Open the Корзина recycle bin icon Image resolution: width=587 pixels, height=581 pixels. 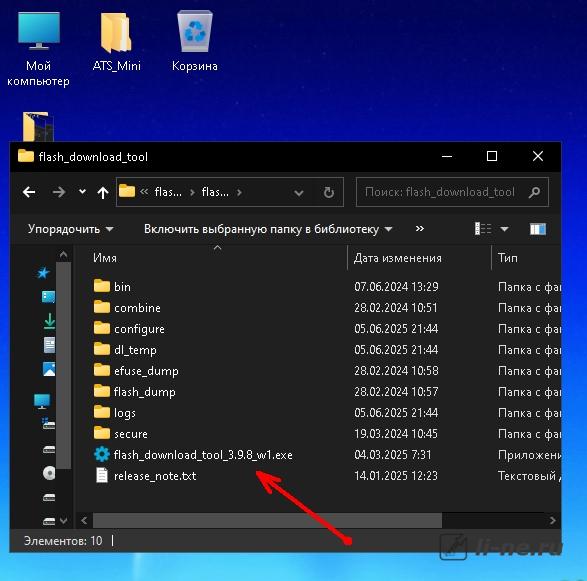[195, 41]
